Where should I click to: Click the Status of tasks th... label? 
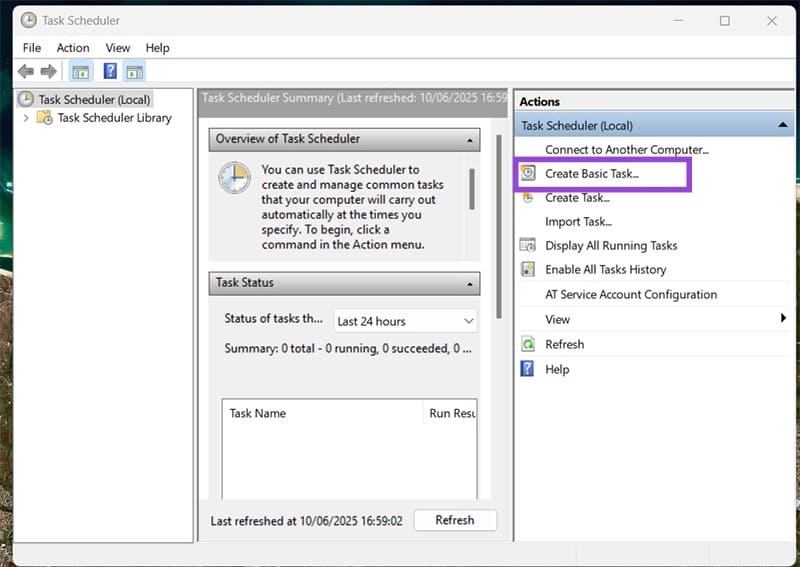[x=273, y=318]
